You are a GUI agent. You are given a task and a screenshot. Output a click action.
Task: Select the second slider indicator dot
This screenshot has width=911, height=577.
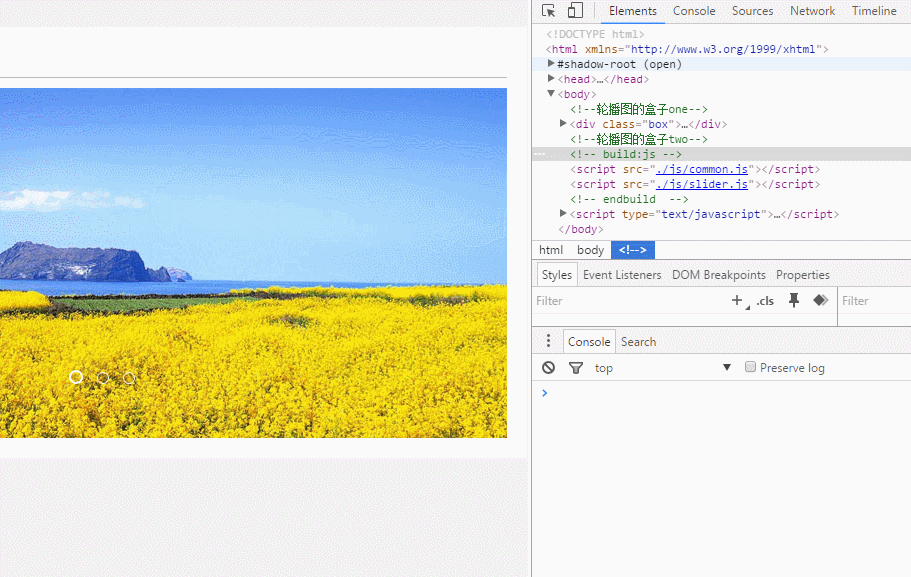click(x=103, y=378)
